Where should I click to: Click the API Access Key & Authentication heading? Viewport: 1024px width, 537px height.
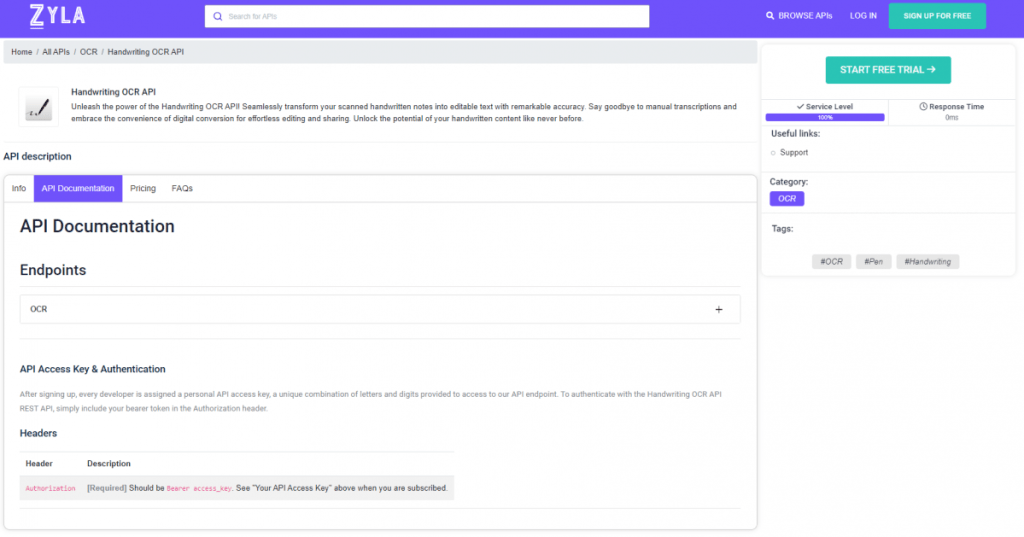tap(92, 369)
